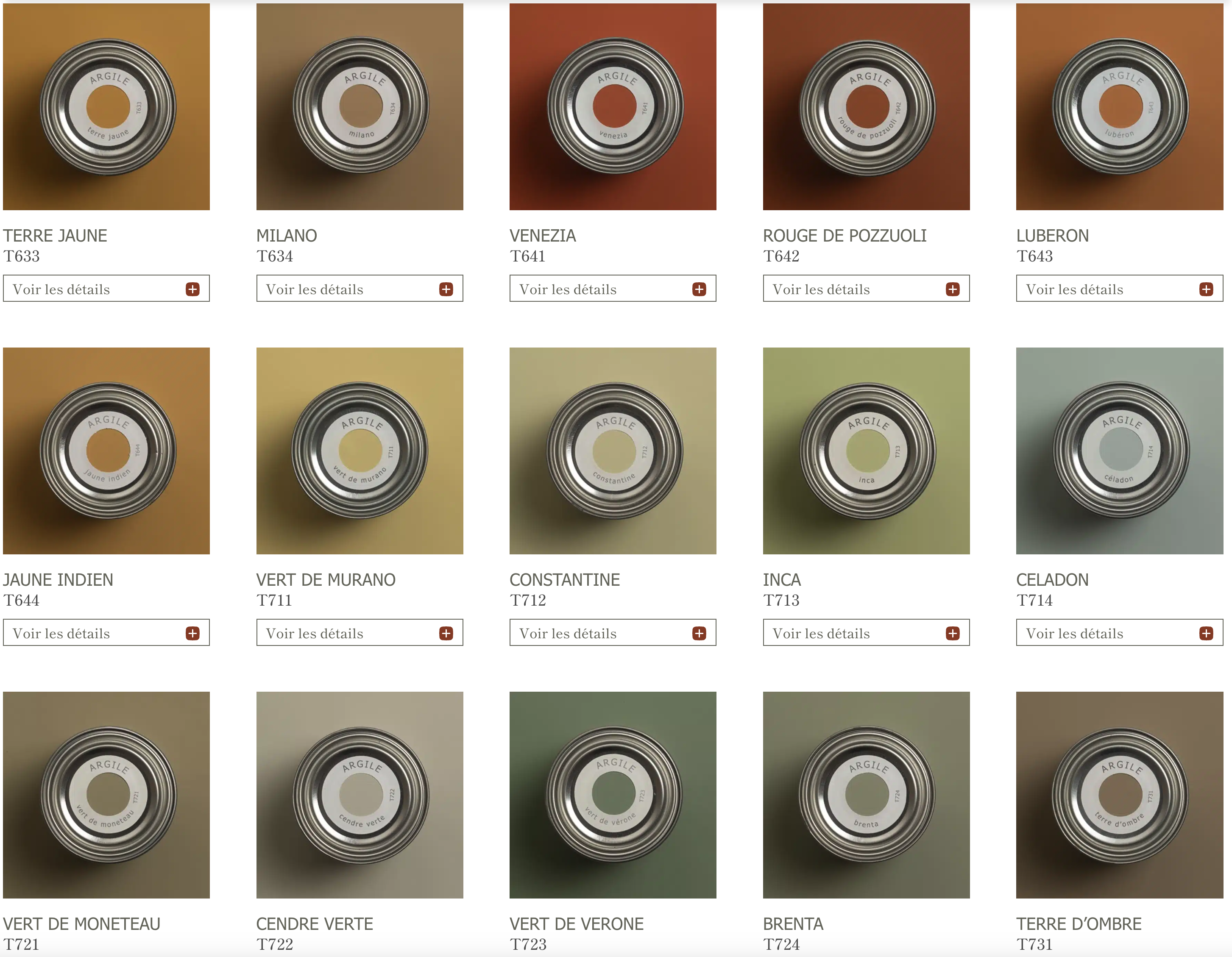Click the plus icon under Celadon T714
Viewport: 1232px width, 957px height.
point(1206,633)
